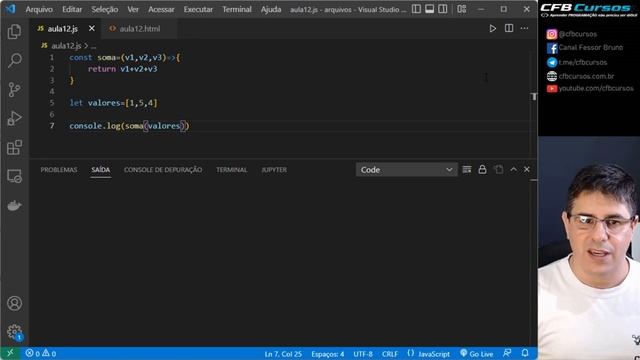Click the console.log(soma(valores)) line
Screen dimensions: 640x360
(x=129, y=126)
